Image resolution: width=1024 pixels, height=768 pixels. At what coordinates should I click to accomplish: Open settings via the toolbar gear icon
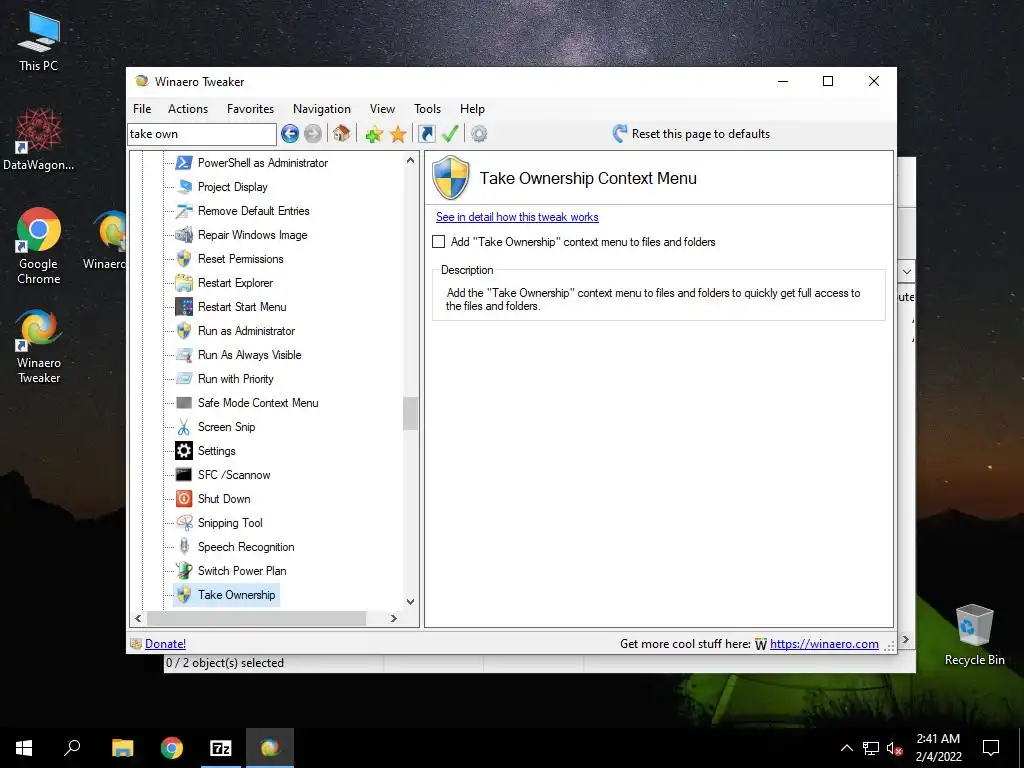tap(479, 134)
